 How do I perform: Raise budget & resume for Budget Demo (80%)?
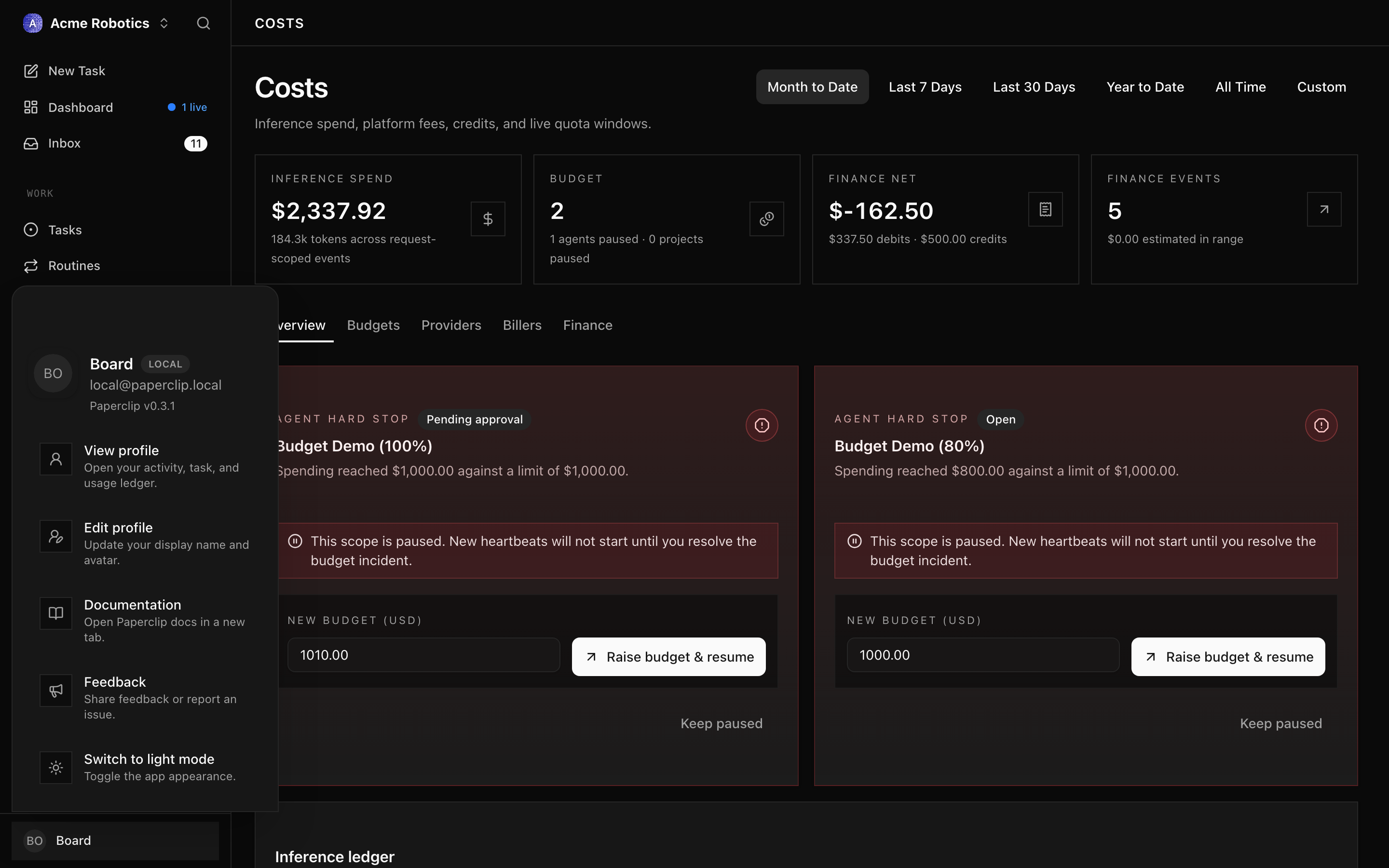pos(1228,657)
